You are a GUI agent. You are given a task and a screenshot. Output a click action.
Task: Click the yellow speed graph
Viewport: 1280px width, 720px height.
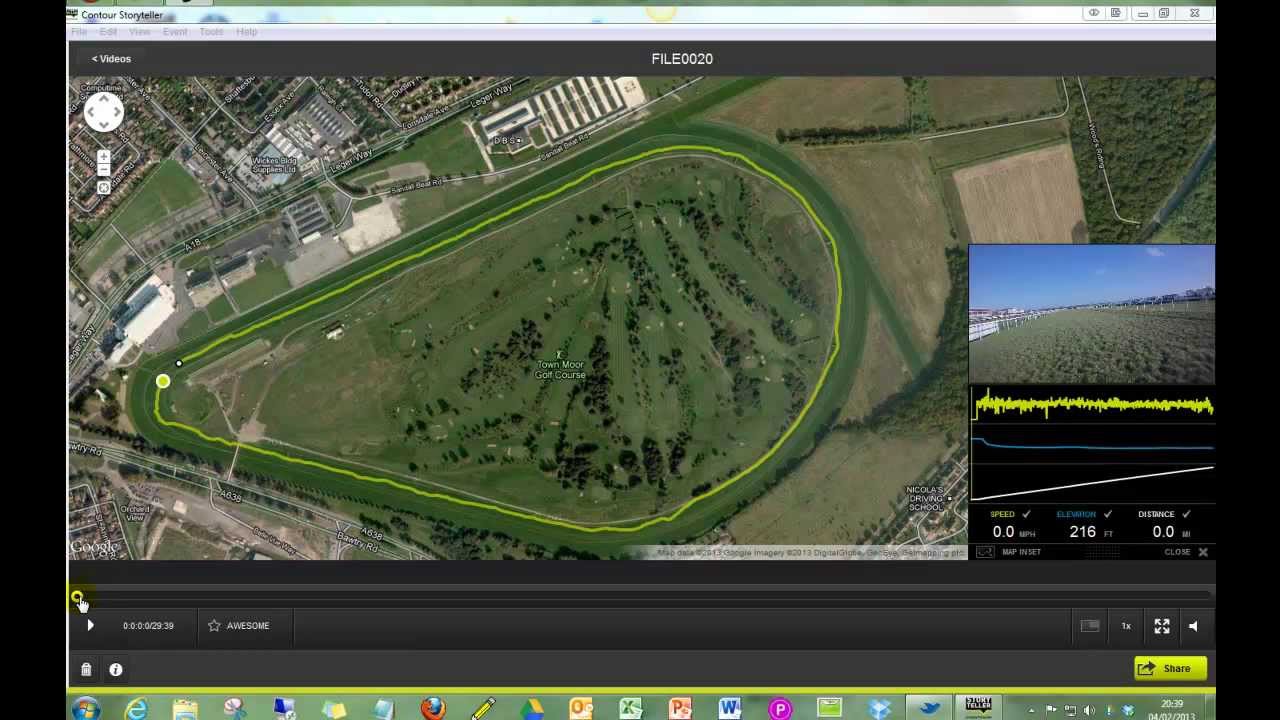tap(1093, 405)
